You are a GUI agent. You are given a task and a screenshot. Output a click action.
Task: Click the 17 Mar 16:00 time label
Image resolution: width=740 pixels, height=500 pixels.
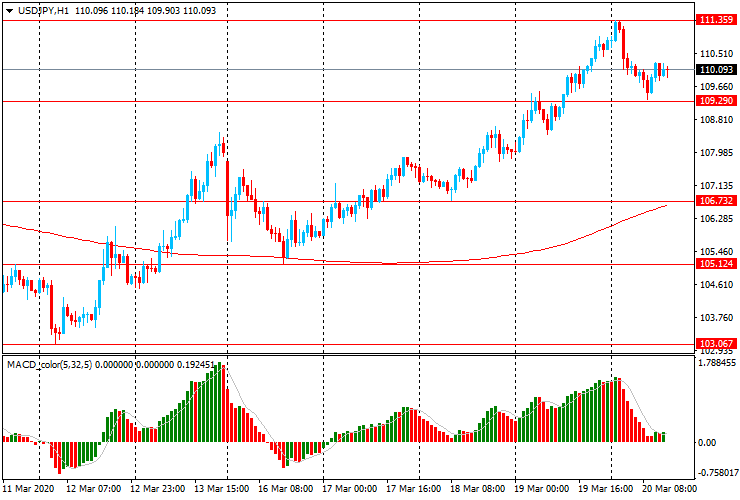click(x=414, y=489)
